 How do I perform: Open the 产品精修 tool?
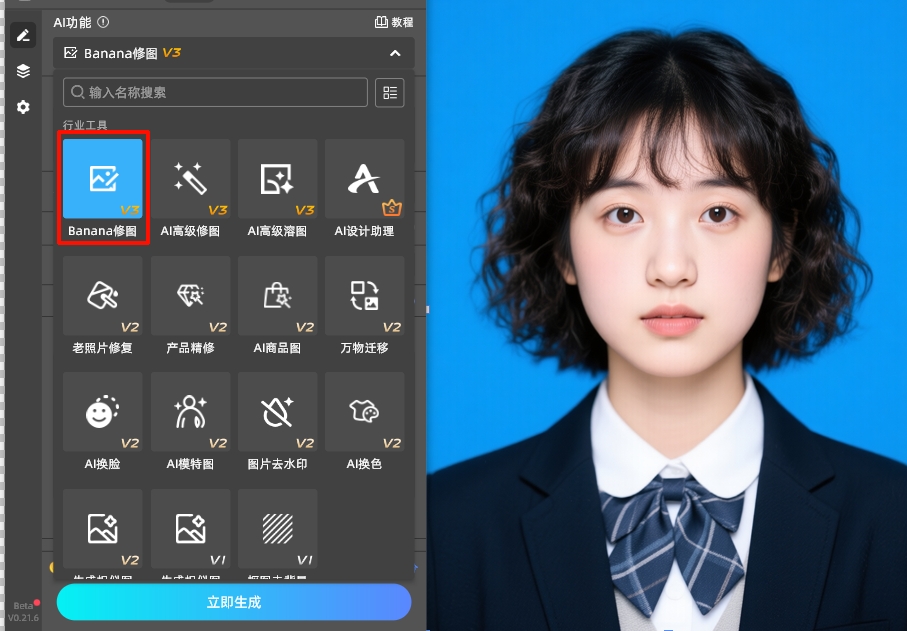(x=190, y=297)
